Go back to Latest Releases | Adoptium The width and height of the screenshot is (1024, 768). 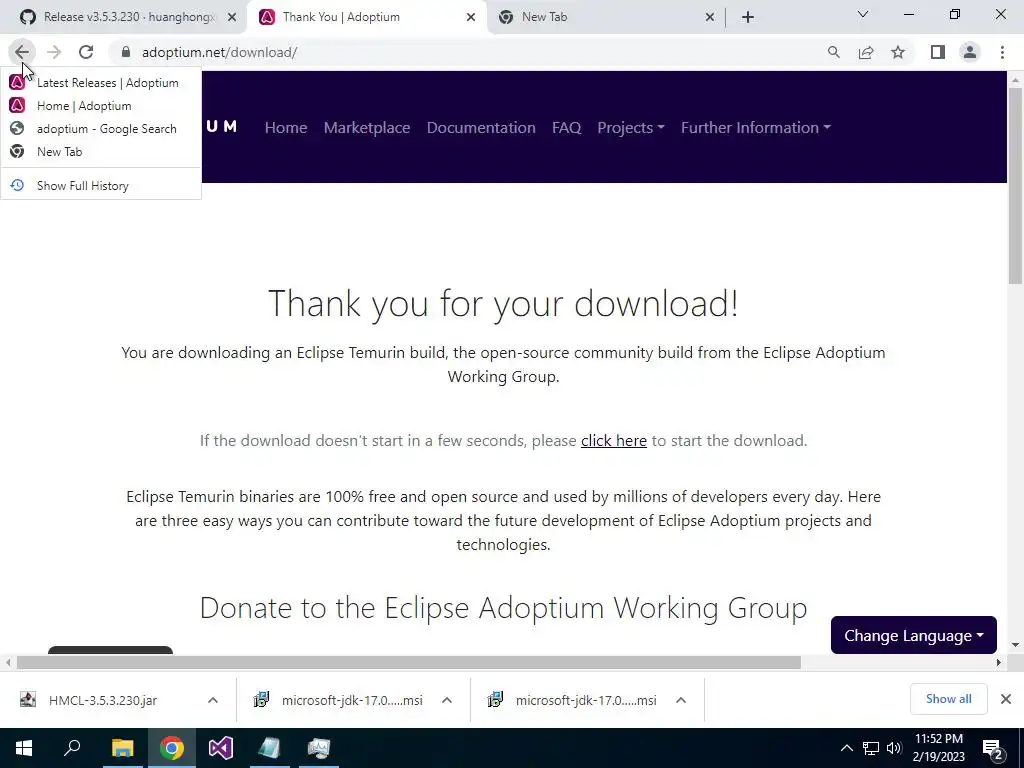coord(101,83)
